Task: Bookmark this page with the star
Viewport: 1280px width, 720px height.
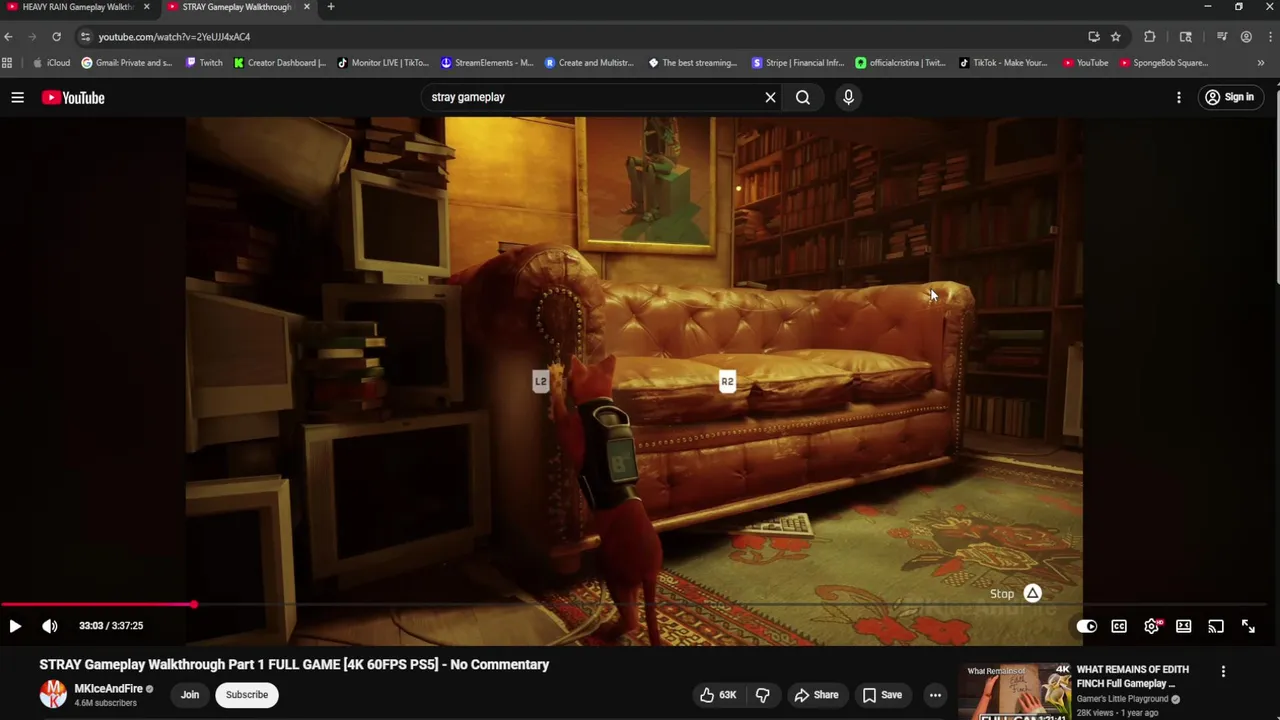Action: tap(1116, 37)
